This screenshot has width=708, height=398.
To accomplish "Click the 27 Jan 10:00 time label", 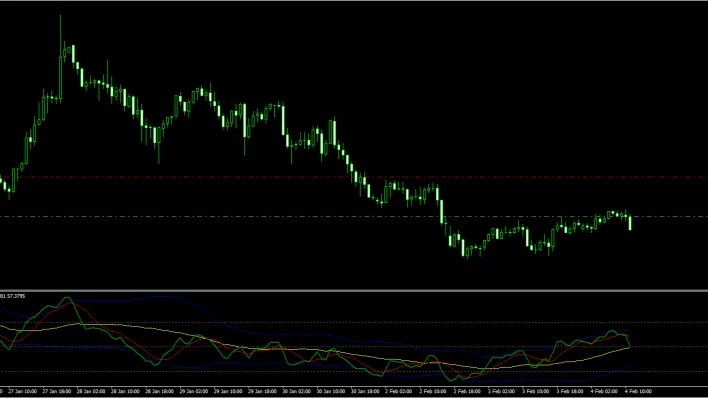I will click(23, 391).
